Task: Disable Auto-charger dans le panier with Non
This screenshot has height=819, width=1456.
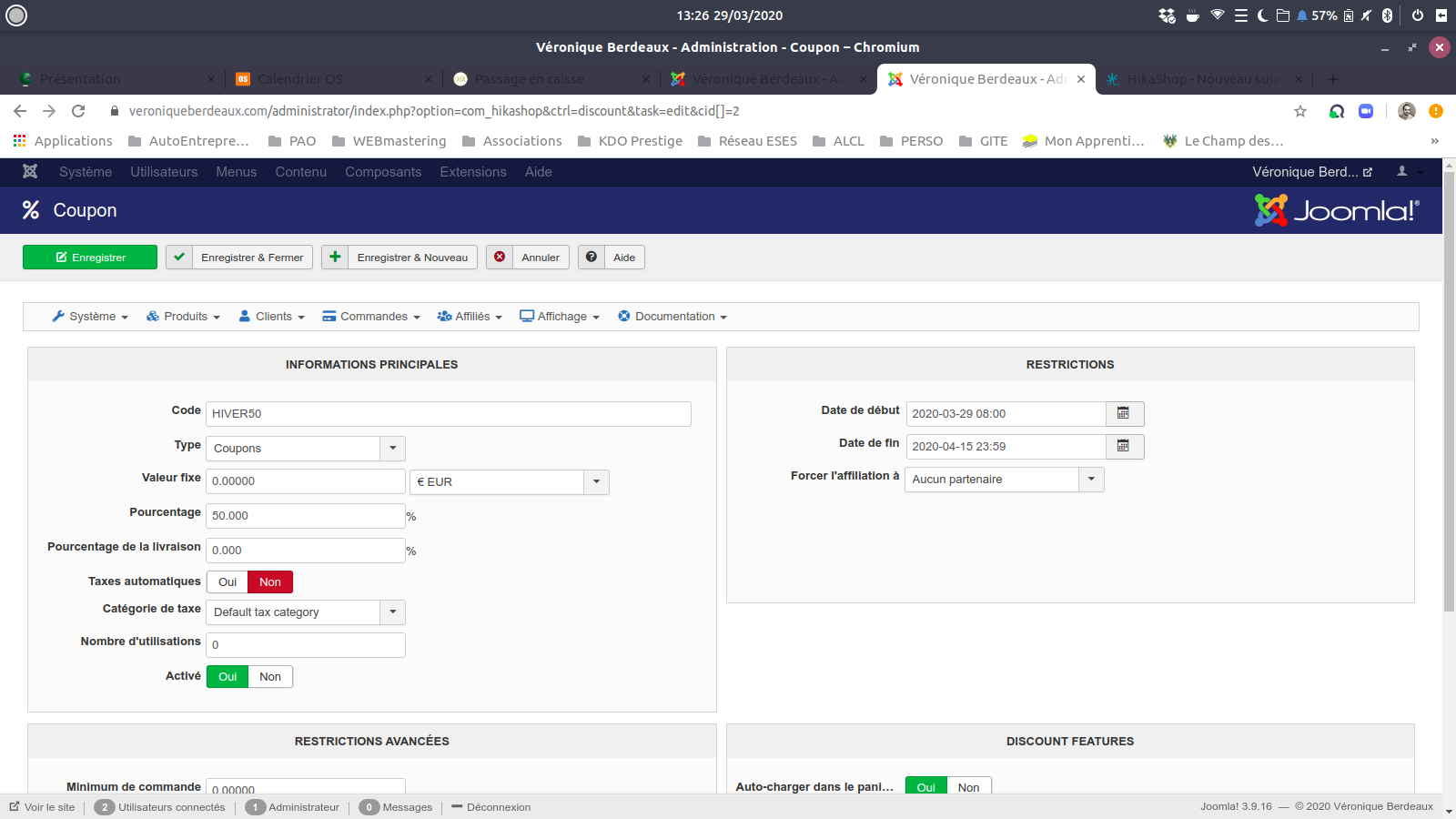Action: point(968,787)
